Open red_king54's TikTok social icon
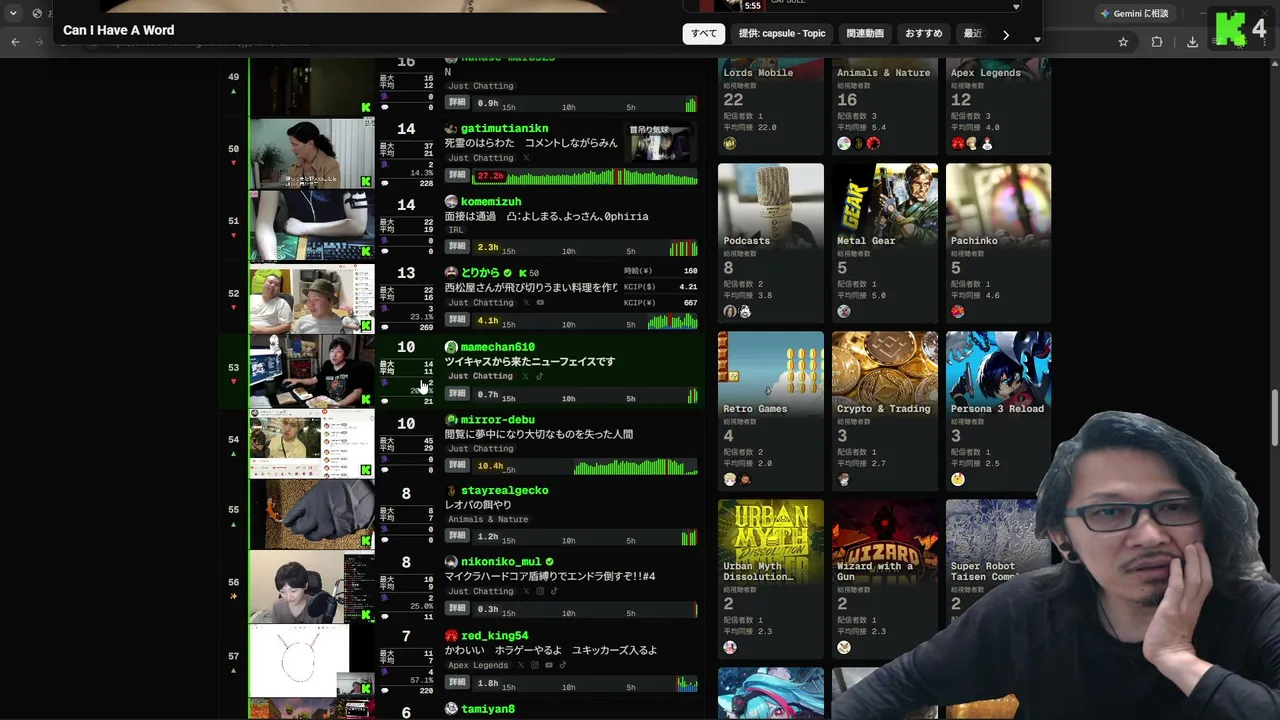The height and width of the screenshot is (720, 1280). point(562,665)
